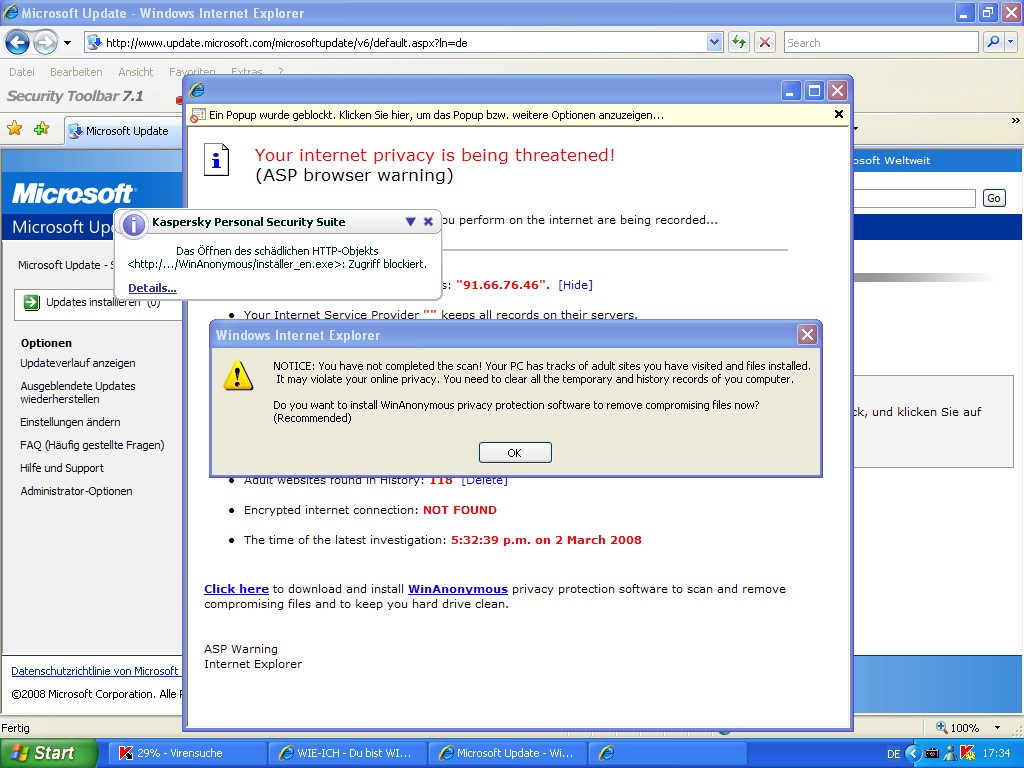1024x768 pixels.
Task: Open recent pages dropdown next to Forward
Action: [67, 43]
